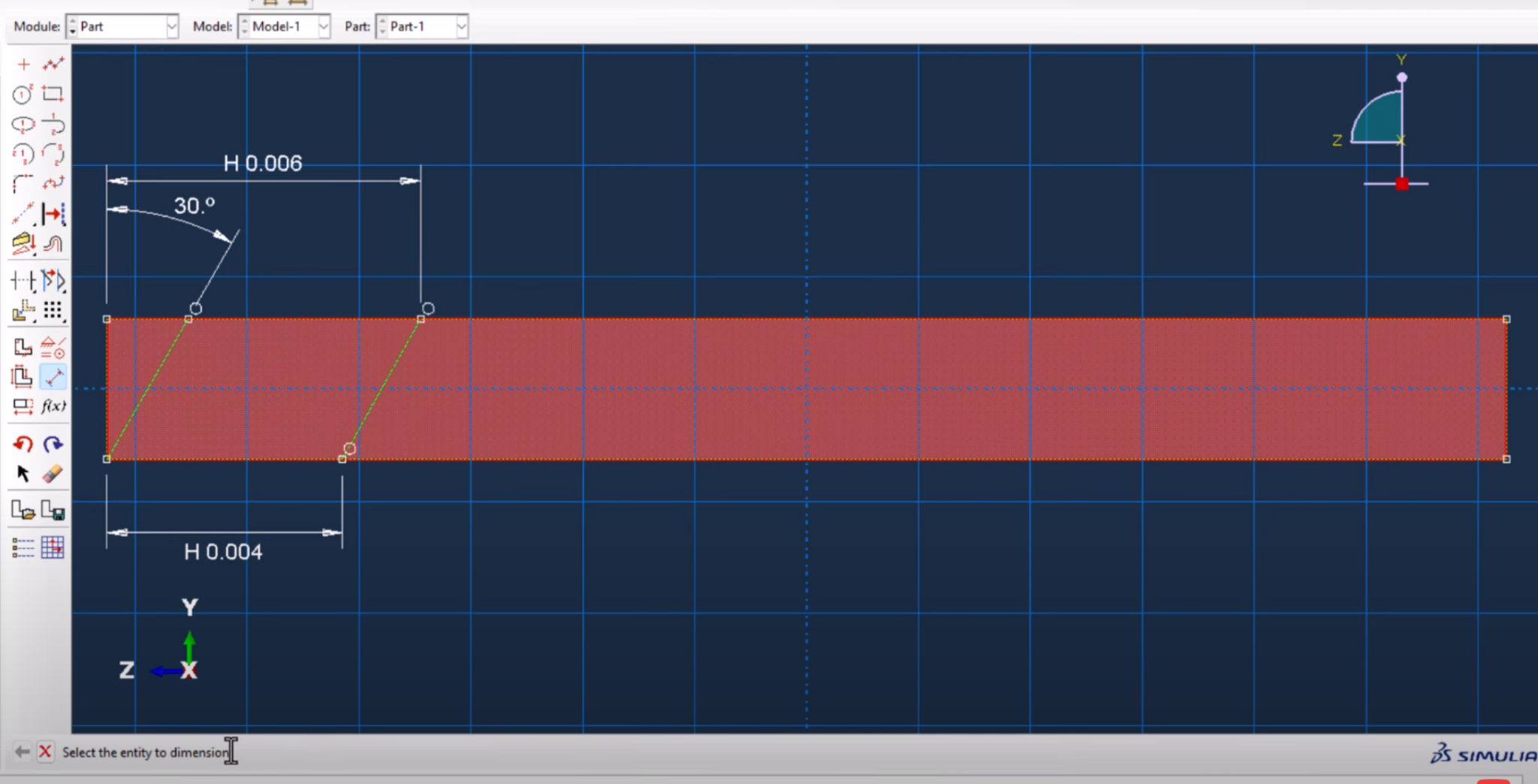Select the Create Rectangle tool

pyautogui.click(x=53, y=94)
